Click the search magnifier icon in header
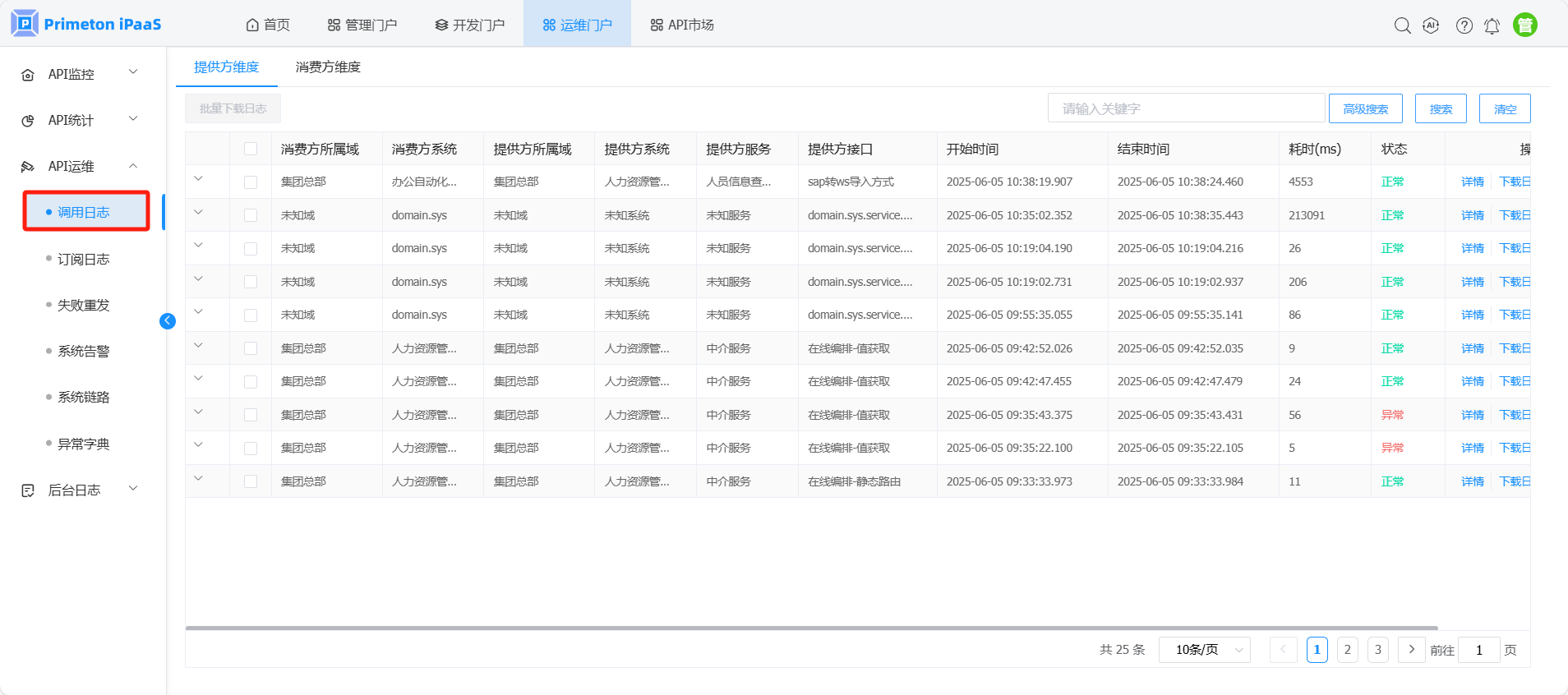Screen dimensions: 1568x695 [1402, 25]
